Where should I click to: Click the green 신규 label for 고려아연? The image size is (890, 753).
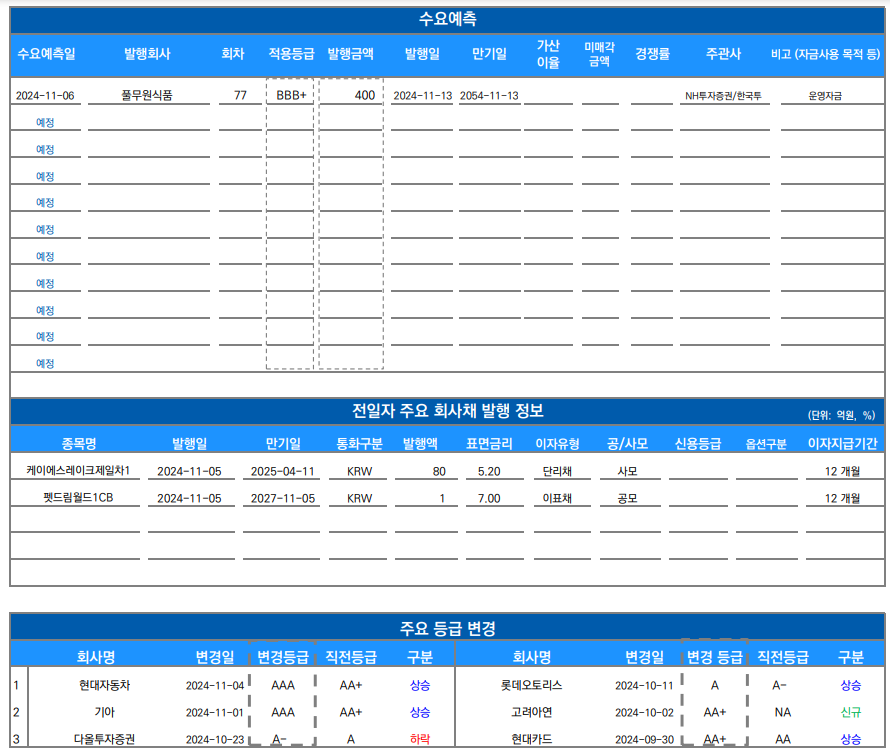point(850,712)
